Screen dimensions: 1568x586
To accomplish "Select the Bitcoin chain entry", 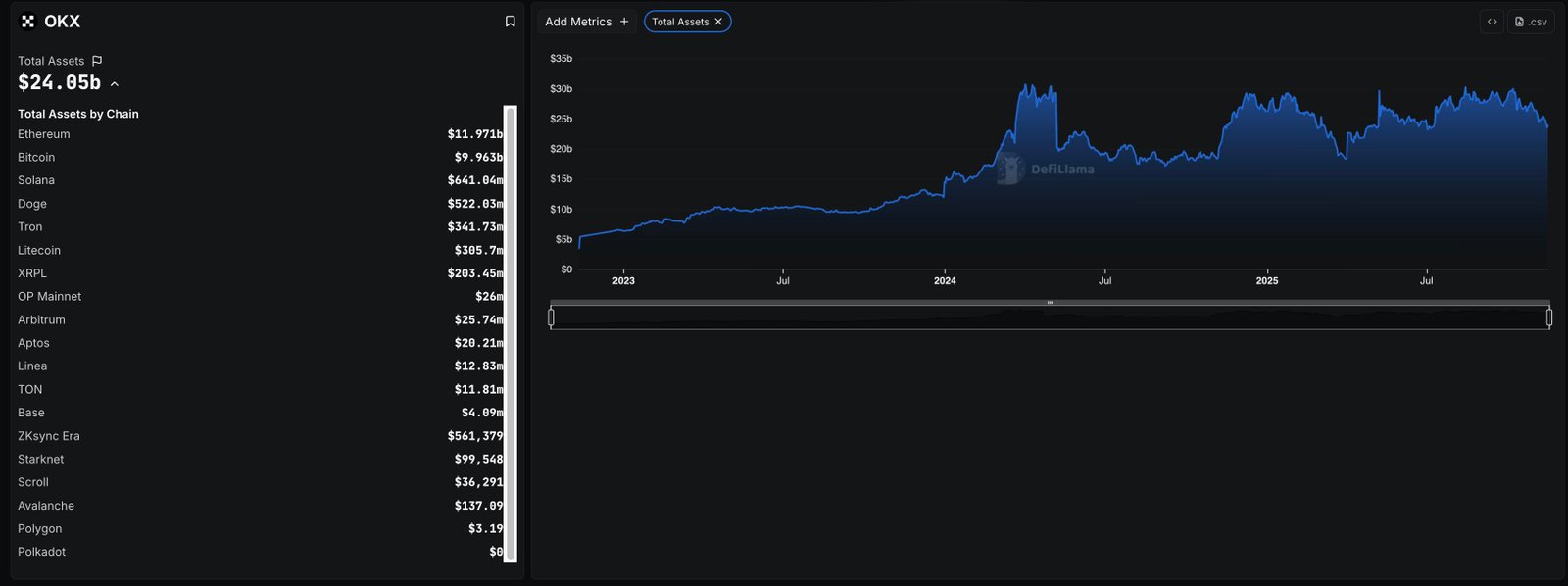I will (x=36, y=158).
